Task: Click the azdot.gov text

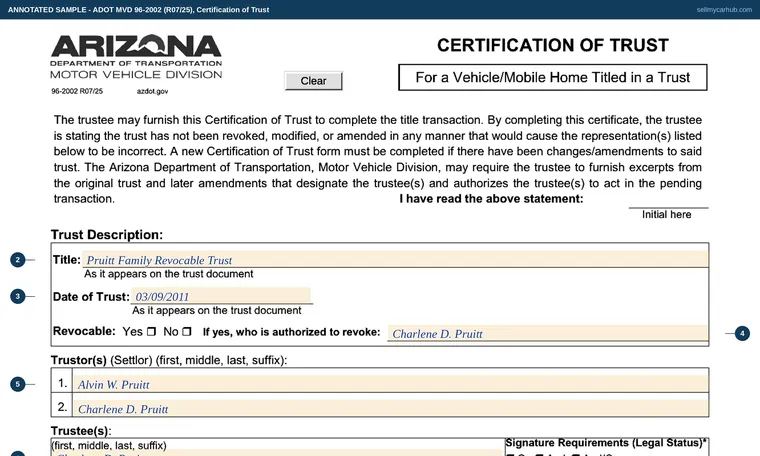Action: (x=152, y=91)
